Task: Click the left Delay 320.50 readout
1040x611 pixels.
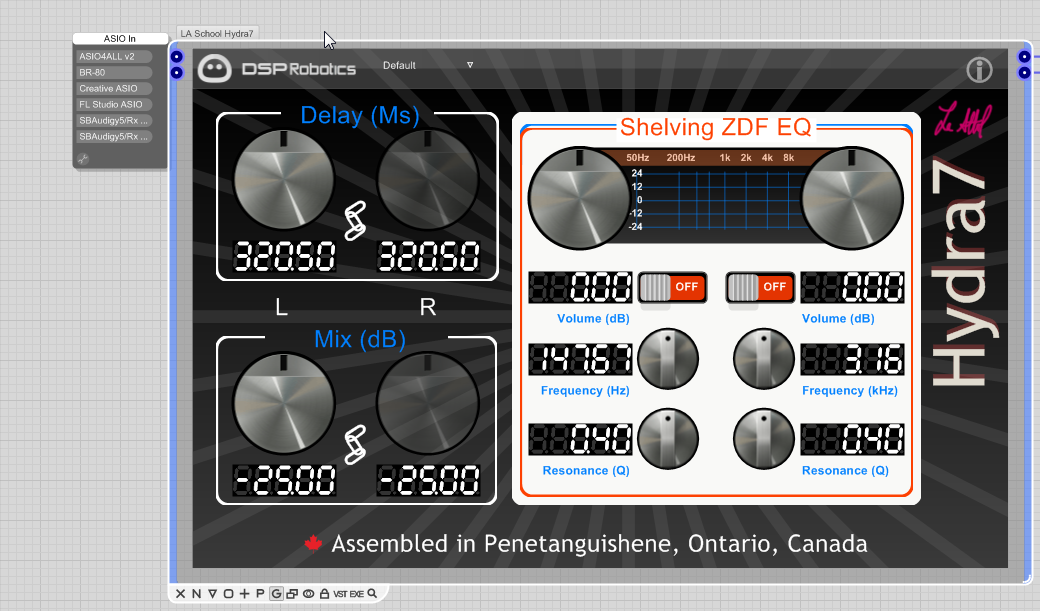Action: [x=285, y=257]
